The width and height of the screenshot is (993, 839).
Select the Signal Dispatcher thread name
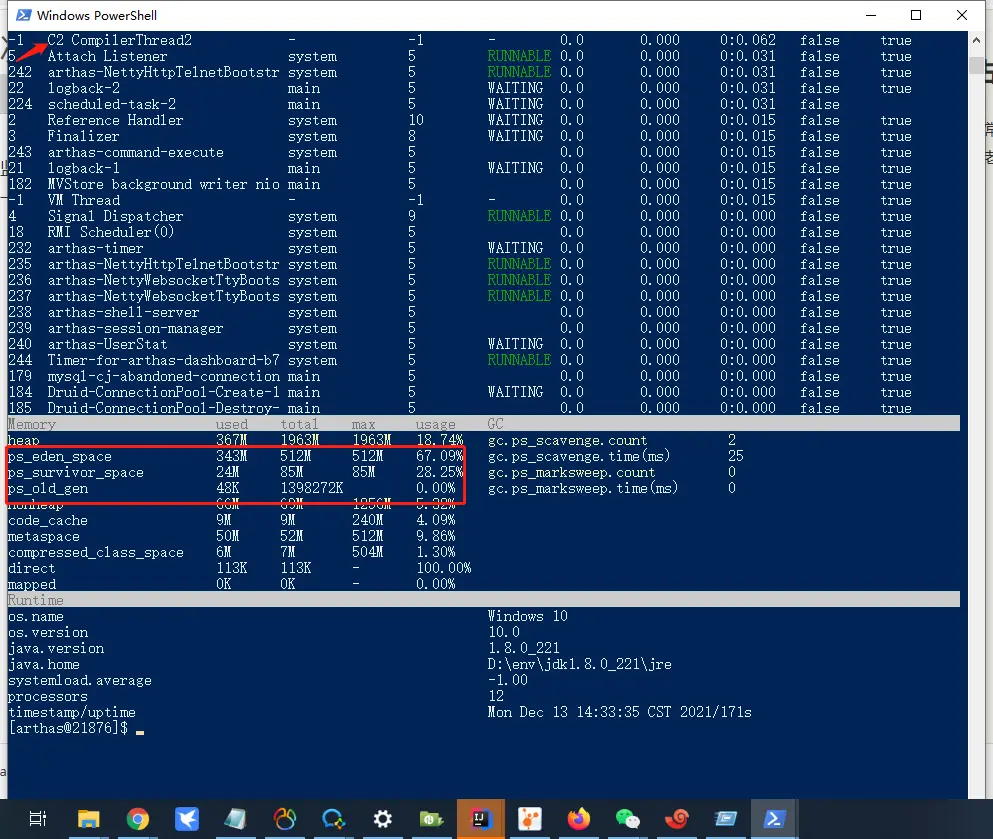pos(115,217)
